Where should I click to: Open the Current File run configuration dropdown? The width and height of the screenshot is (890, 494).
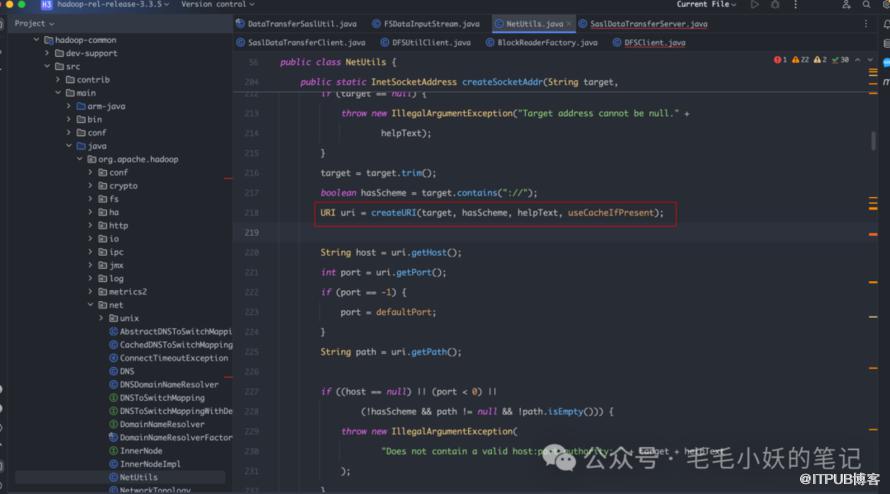[x=710, y=5]
